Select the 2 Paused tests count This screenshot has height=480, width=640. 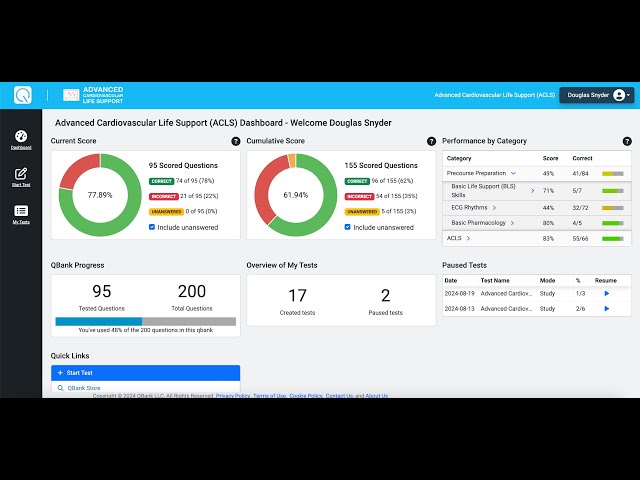click(x=385, y=296)
